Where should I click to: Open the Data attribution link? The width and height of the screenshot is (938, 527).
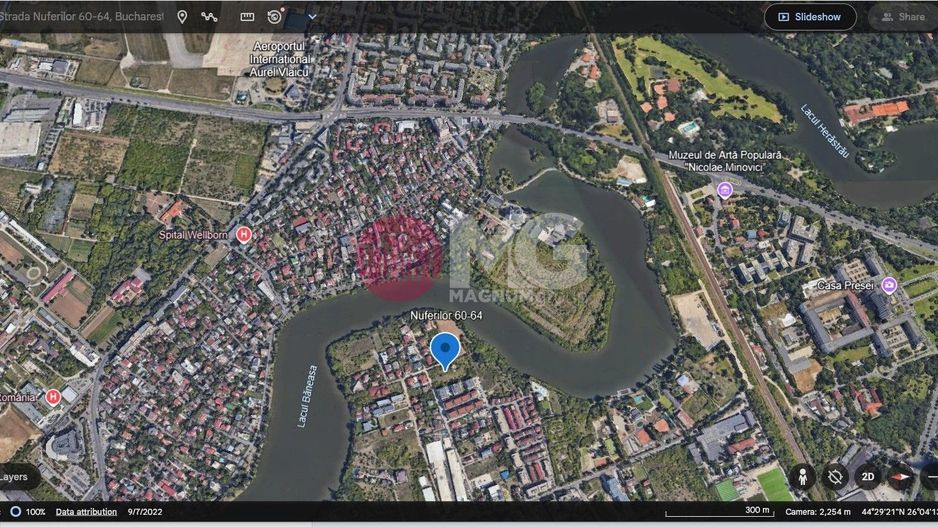[x=86, y=512]
